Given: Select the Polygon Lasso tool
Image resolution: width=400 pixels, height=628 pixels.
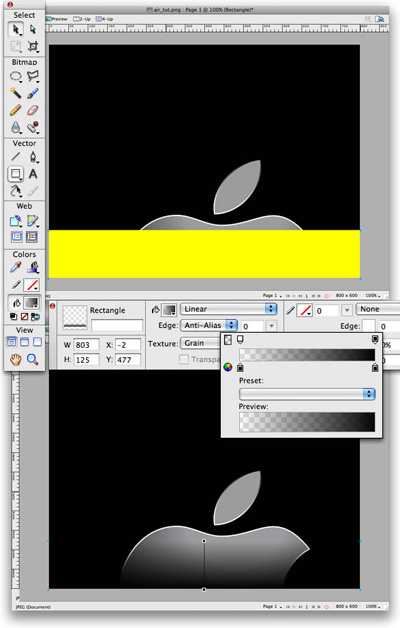Looking at the screenshot, I should (x=33, y=76).
